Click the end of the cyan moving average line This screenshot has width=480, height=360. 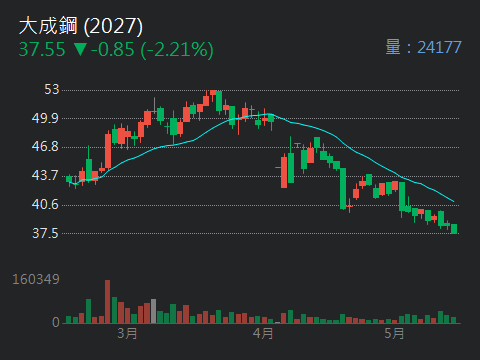(x=453, y=201)
